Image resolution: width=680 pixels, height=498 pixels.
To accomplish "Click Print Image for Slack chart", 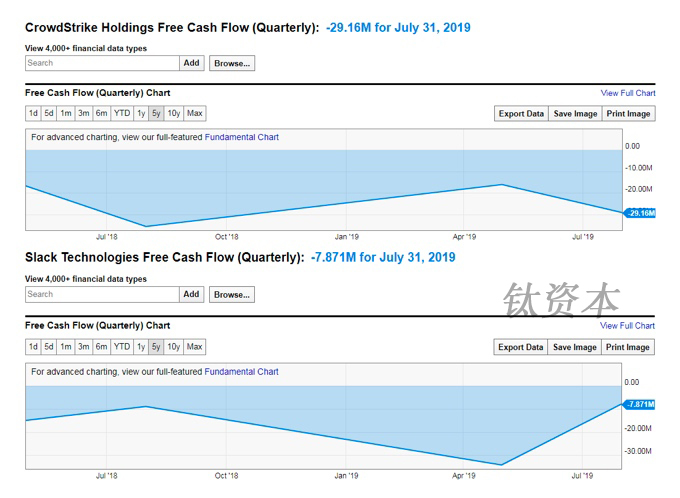I will click(x=628, y=347).
